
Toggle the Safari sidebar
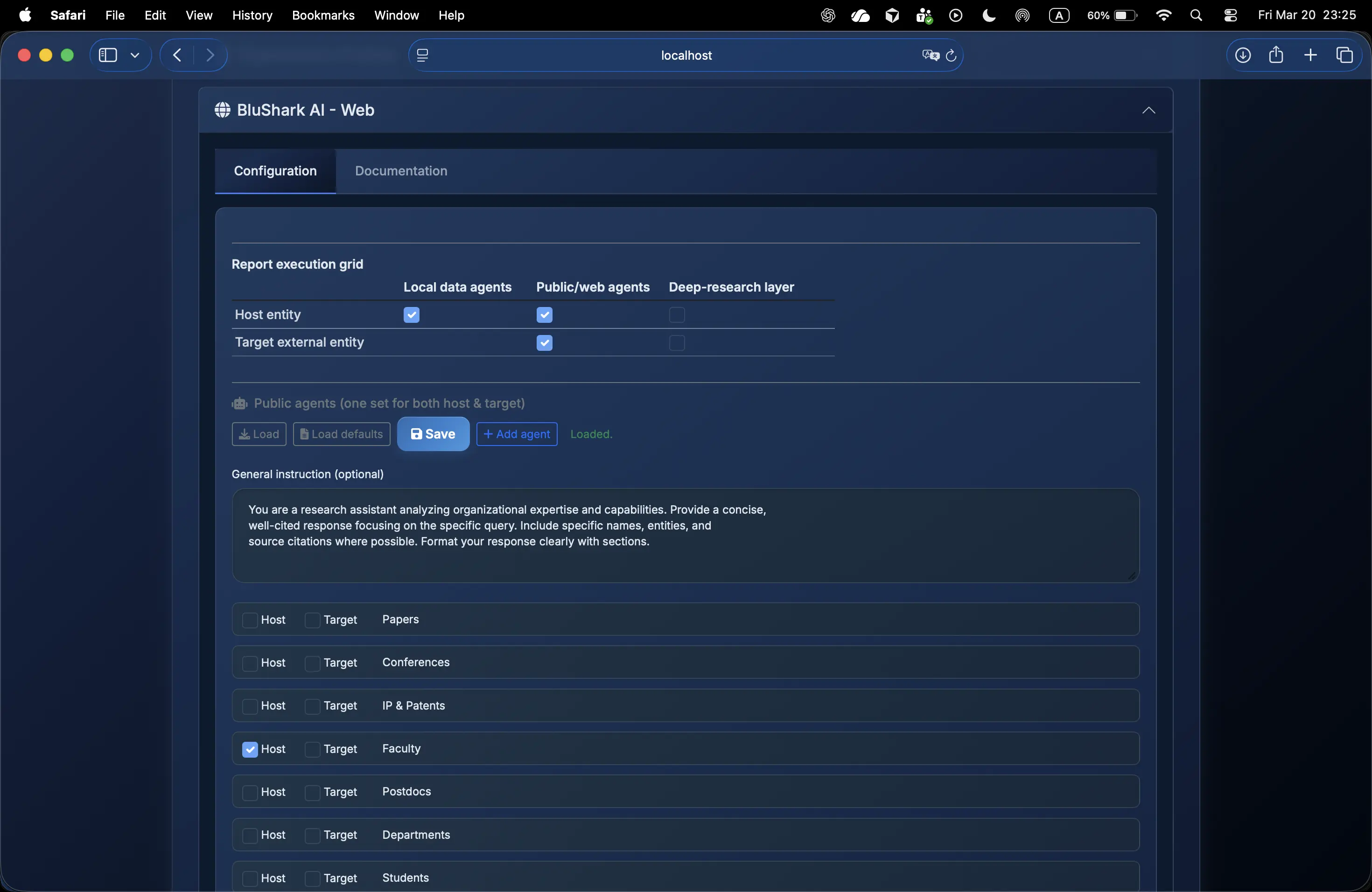pos(108,56)
